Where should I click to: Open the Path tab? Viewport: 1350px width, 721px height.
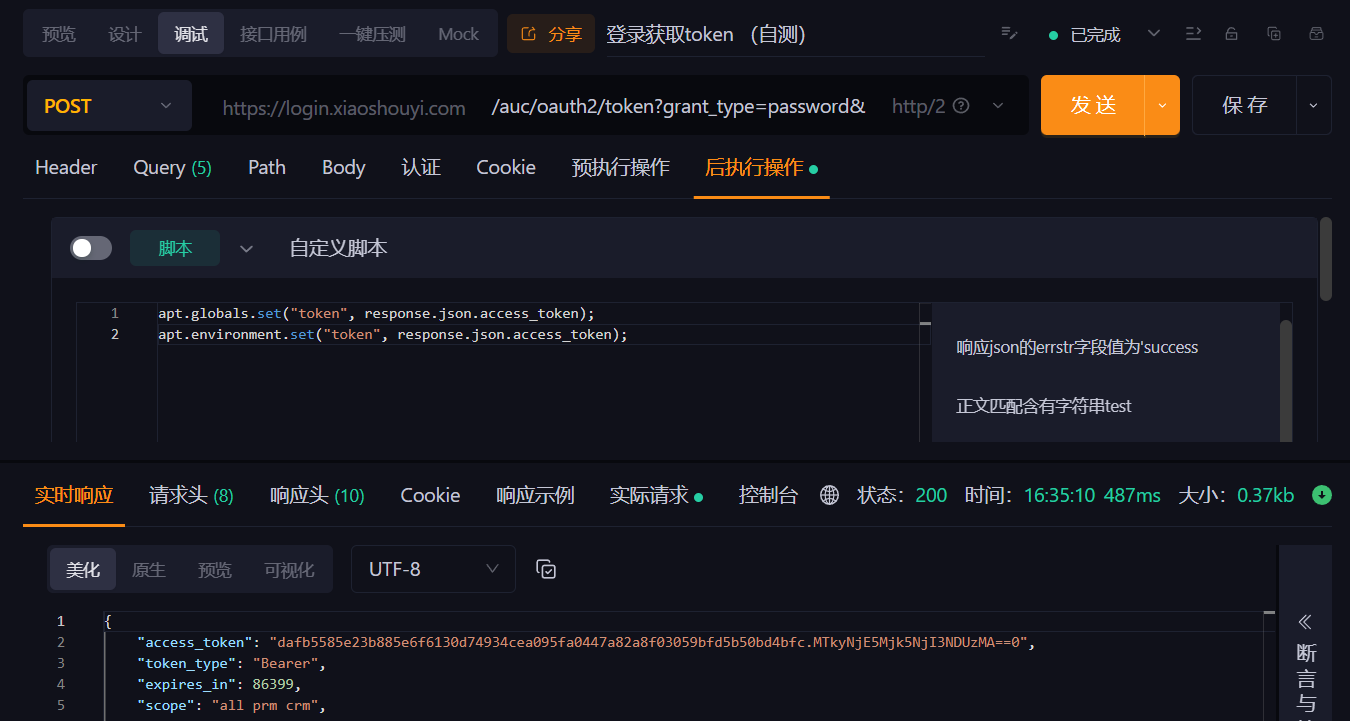pyautogui.click(x=267, y=167)
